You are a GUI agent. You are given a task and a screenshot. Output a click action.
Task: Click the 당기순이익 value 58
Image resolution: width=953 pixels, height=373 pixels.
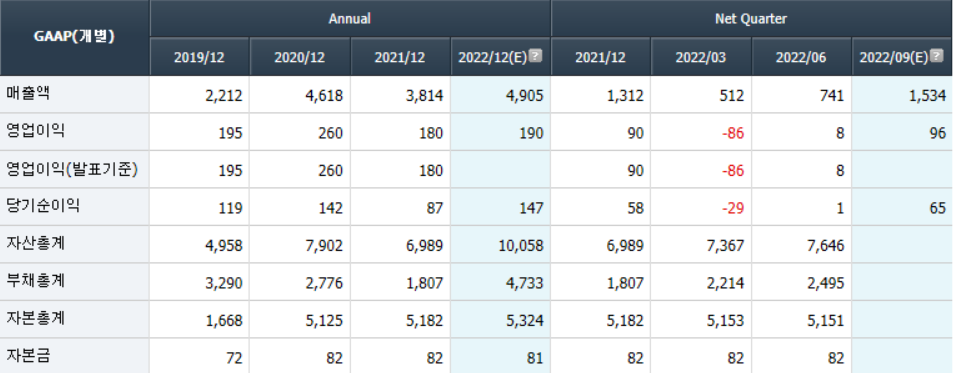(x=635, y=208)
